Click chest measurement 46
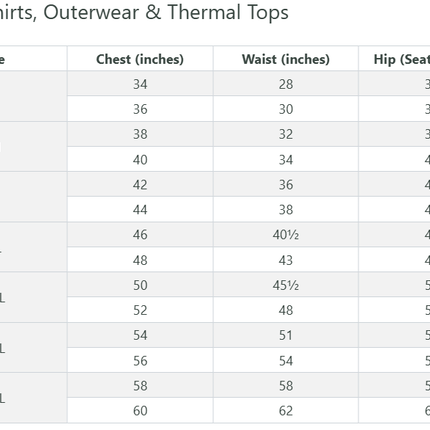430x430 pixels. (140, 235)
